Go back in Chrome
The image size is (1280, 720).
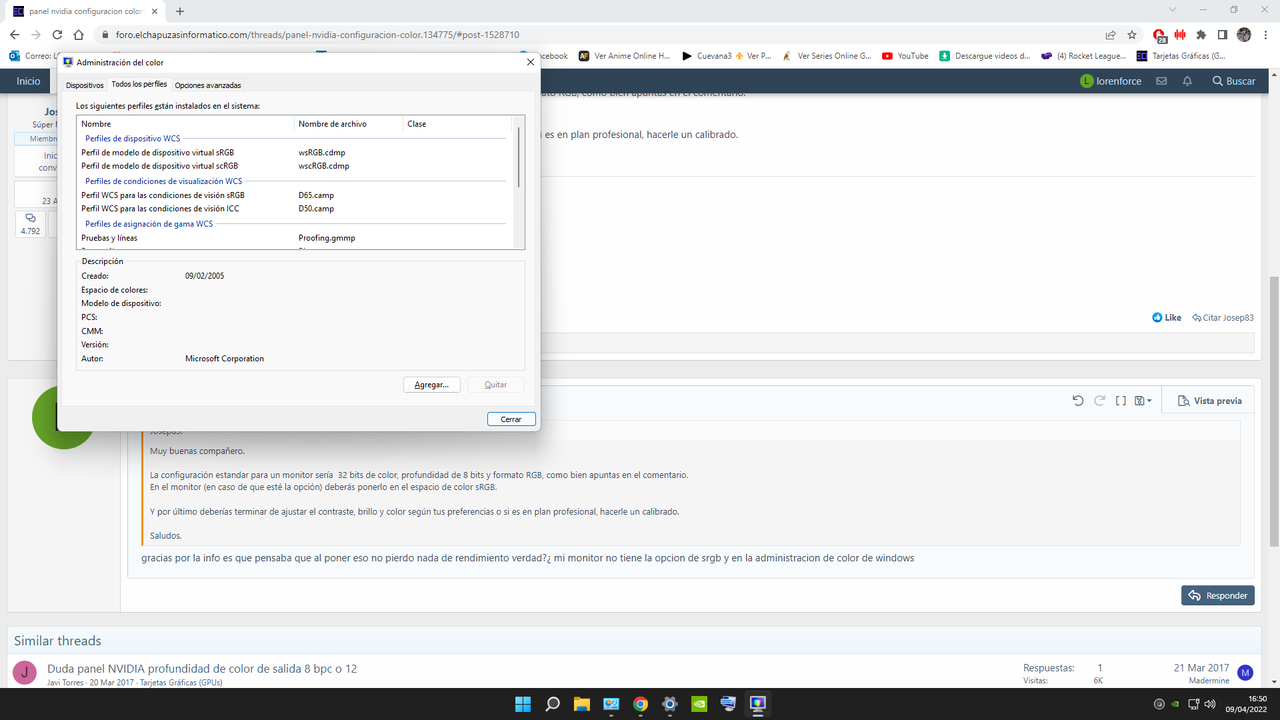(x=14, y=34)
